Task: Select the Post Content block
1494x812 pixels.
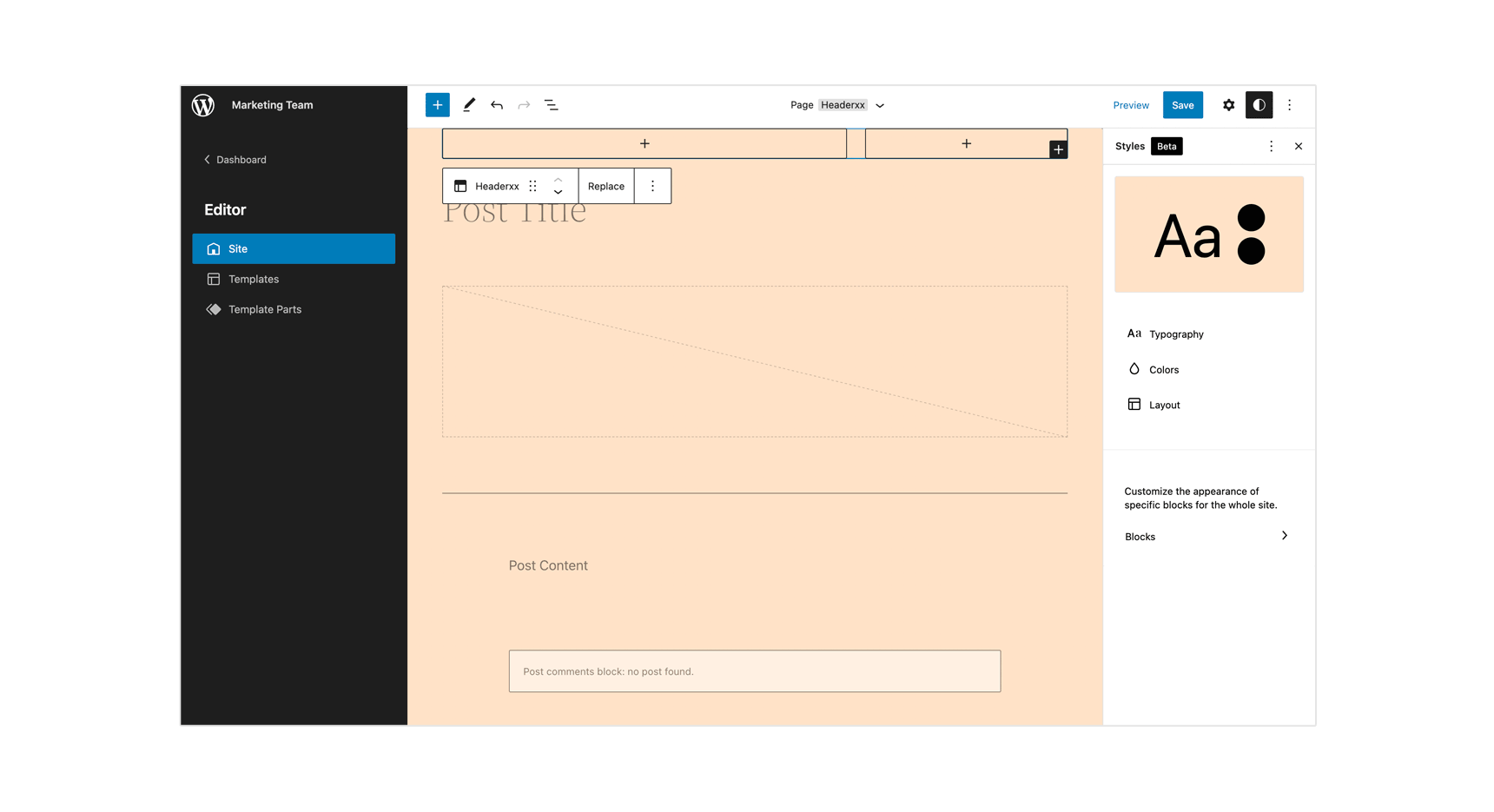Action: [548, 565]
